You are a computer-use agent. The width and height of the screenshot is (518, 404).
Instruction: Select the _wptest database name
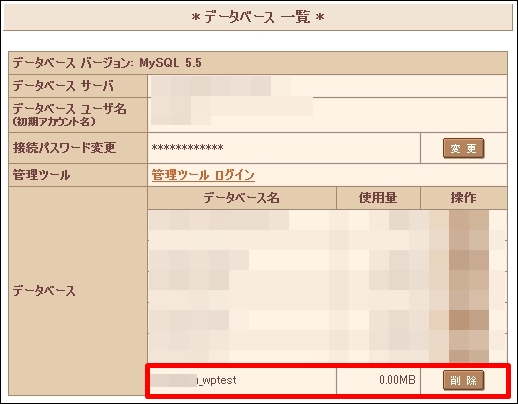coord(217,380)
